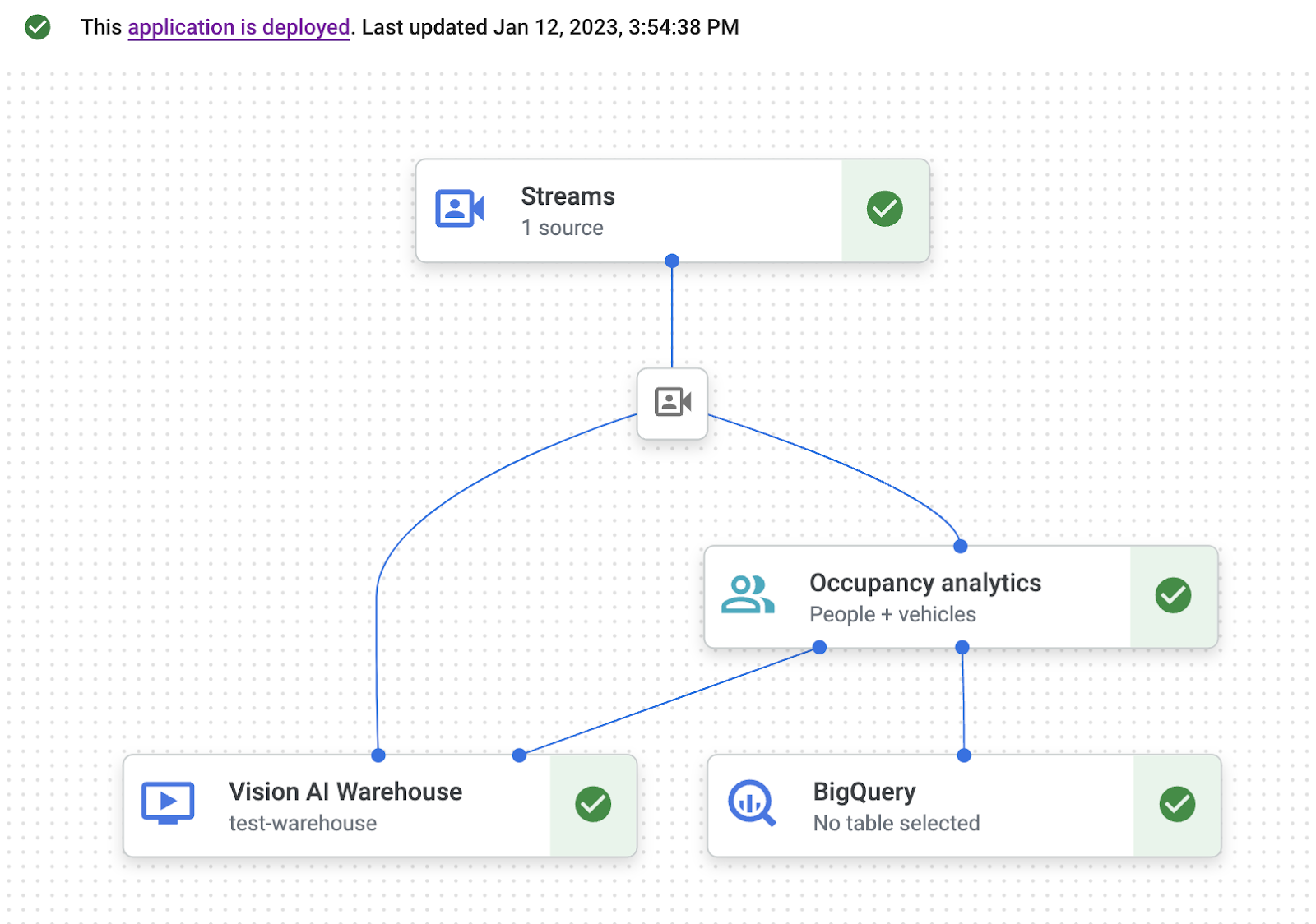Click the output port below the Streams node
Image resolution: width=1316 pixels, height=924 pixels.
pos(672,260)
